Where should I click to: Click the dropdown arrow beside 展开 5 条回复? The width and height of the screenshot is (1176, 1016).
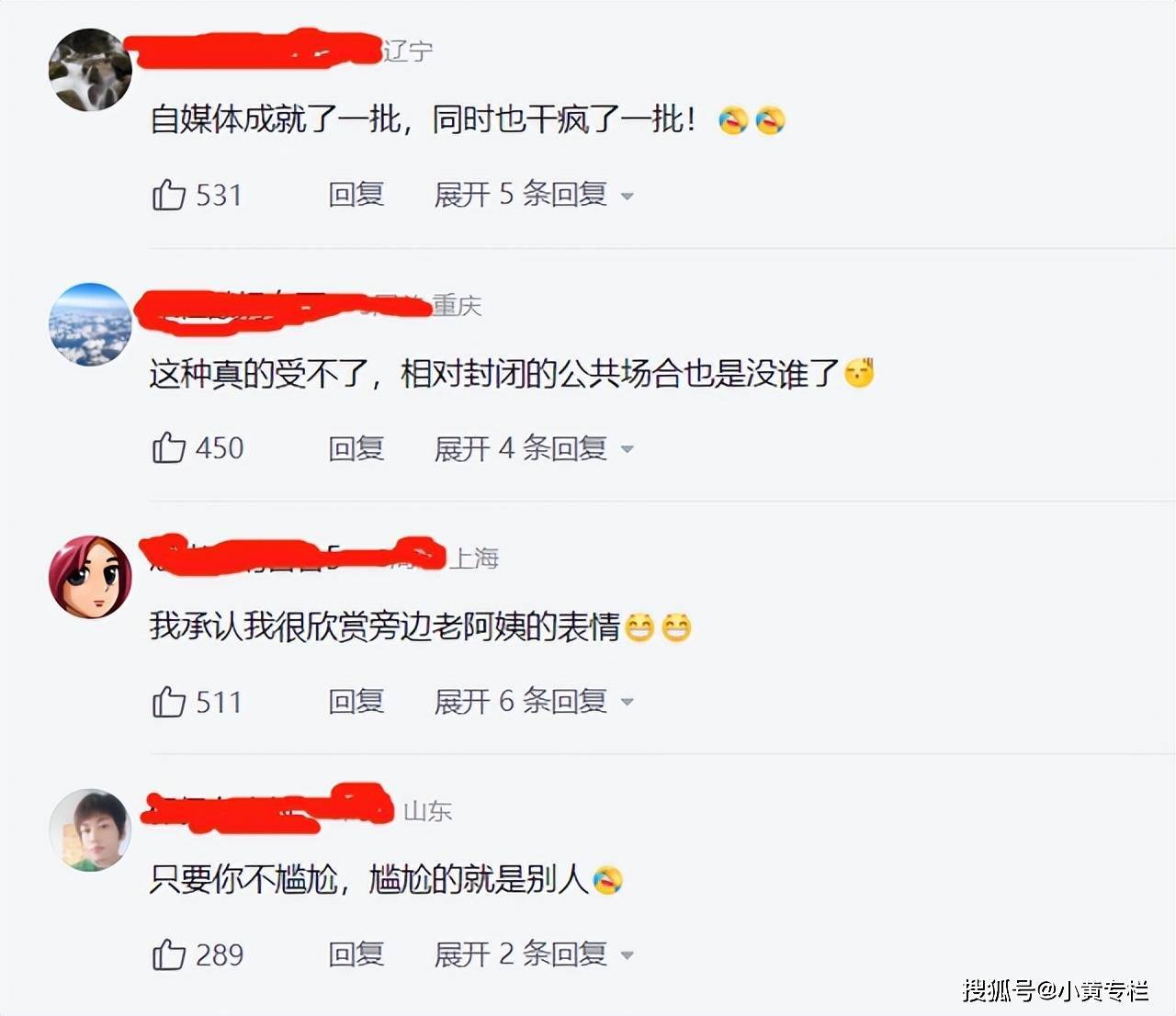click(x=628, y=197)
